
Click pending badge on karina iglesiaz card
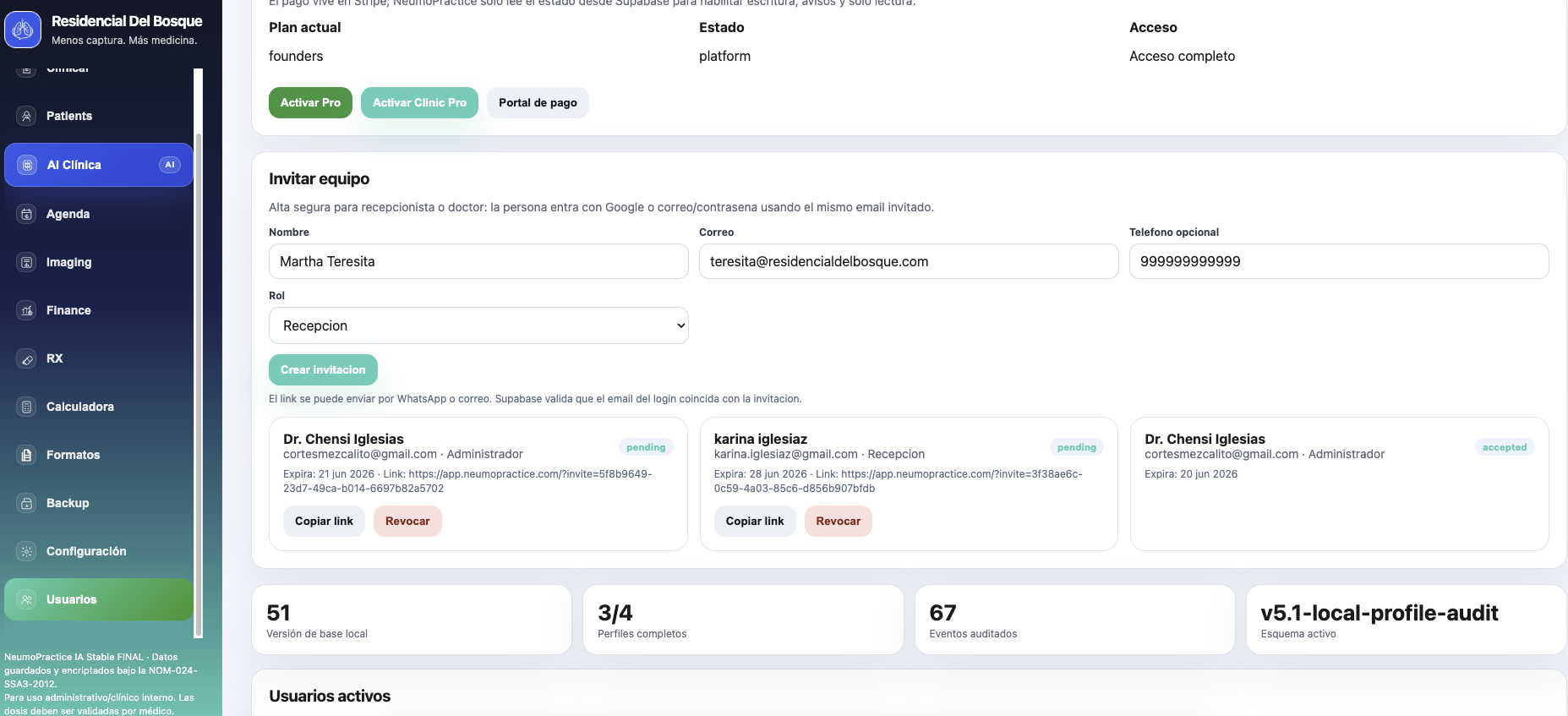coord(1076,447)
